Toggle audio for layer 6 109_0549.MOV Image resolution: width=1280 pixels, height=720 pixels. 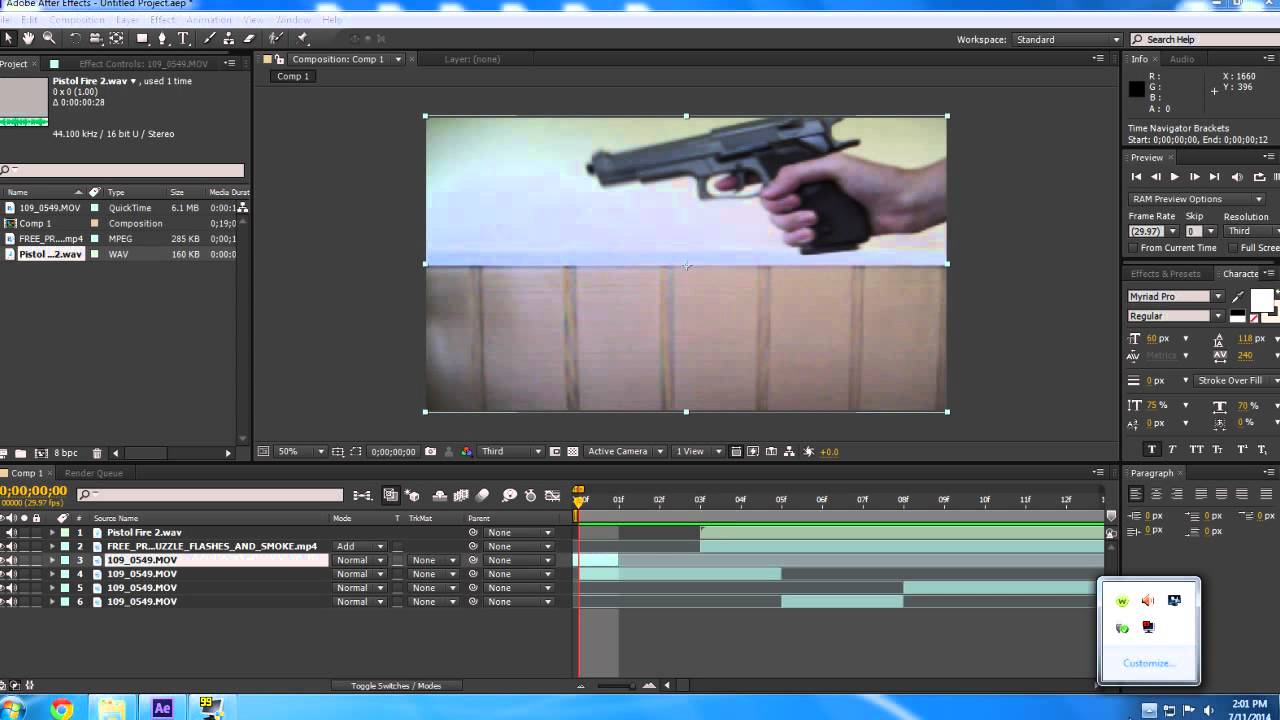coord(12,602)
